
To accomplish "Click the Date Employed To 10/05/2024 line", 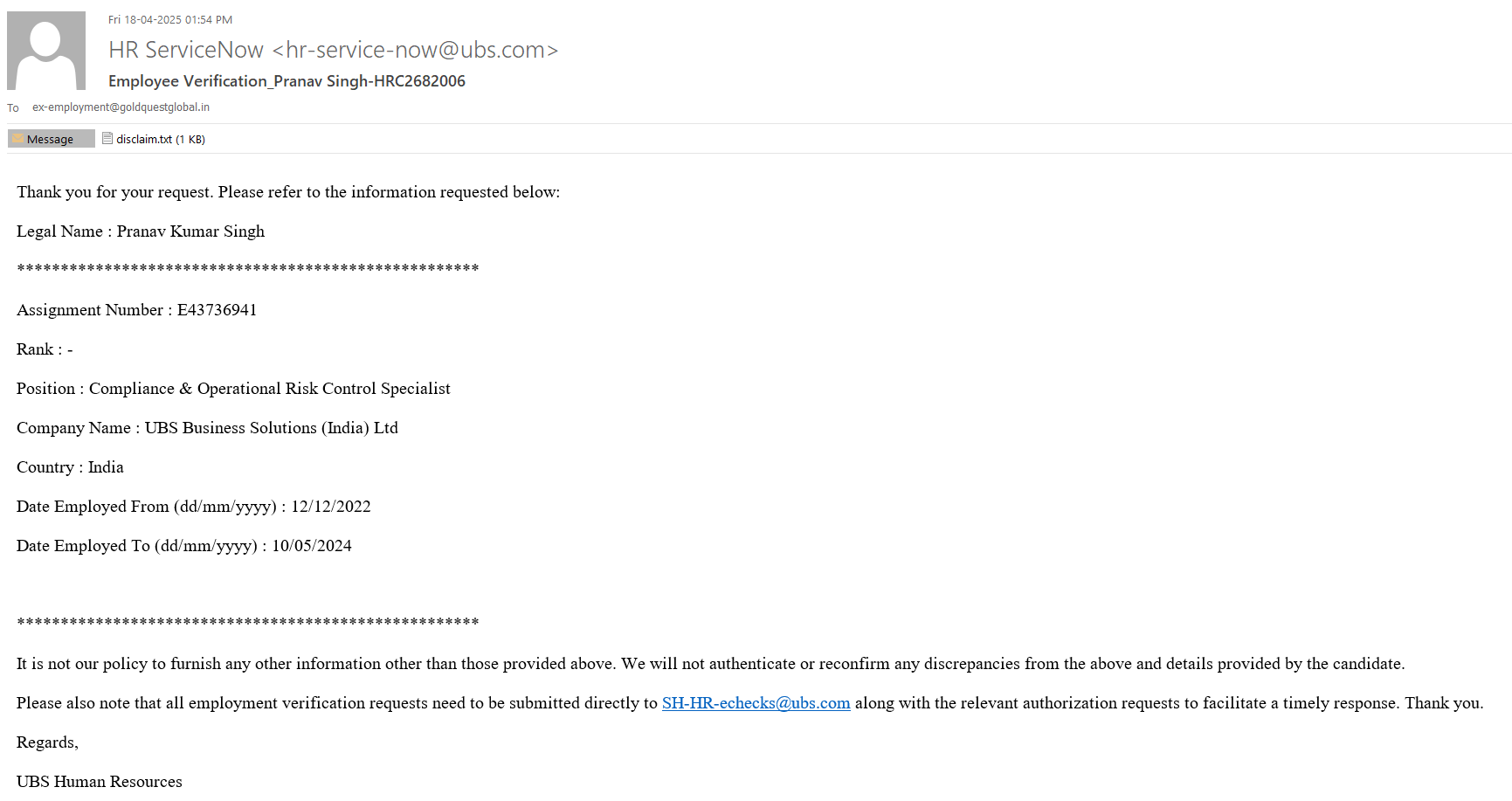I will 183,546.
